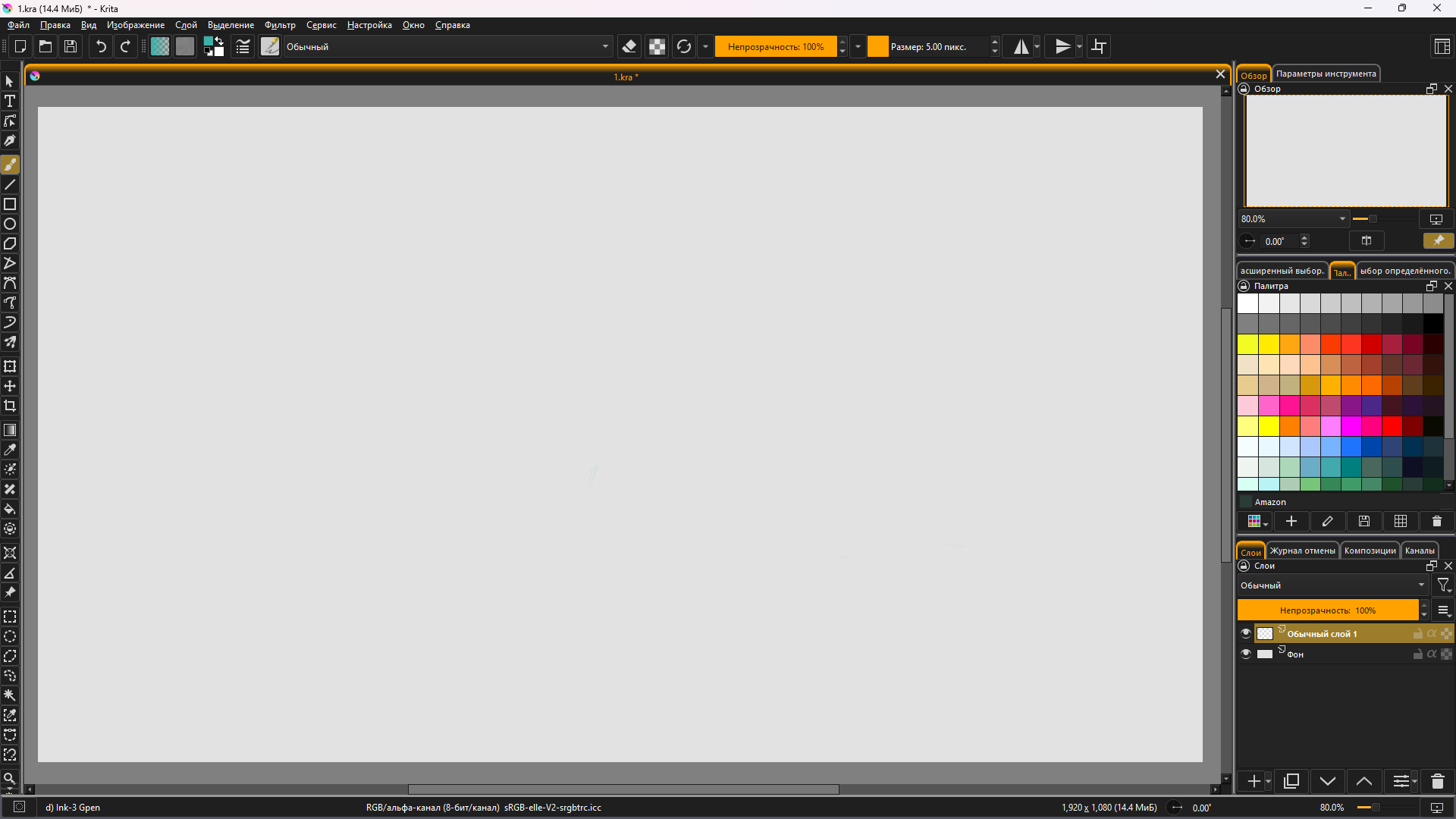Screen dimensions: 1456x819
Task: Pick the Fill bucket tool
Action: pos(10,509)
